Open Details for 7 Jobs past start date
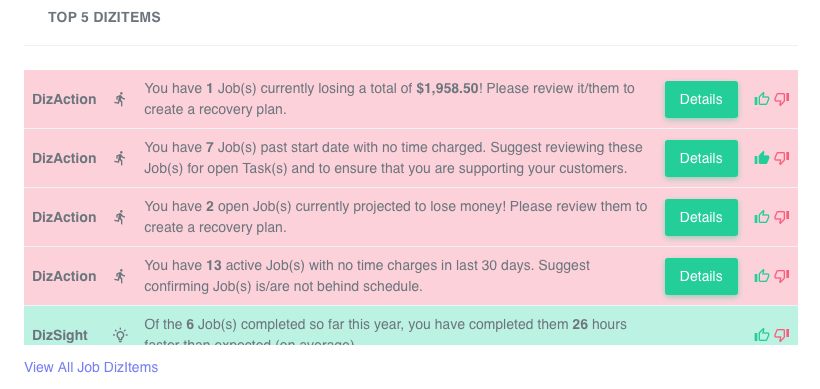Image resolution: width=820 pixels, height=389 pixels. pyautogui.click(x=701, y=158)
